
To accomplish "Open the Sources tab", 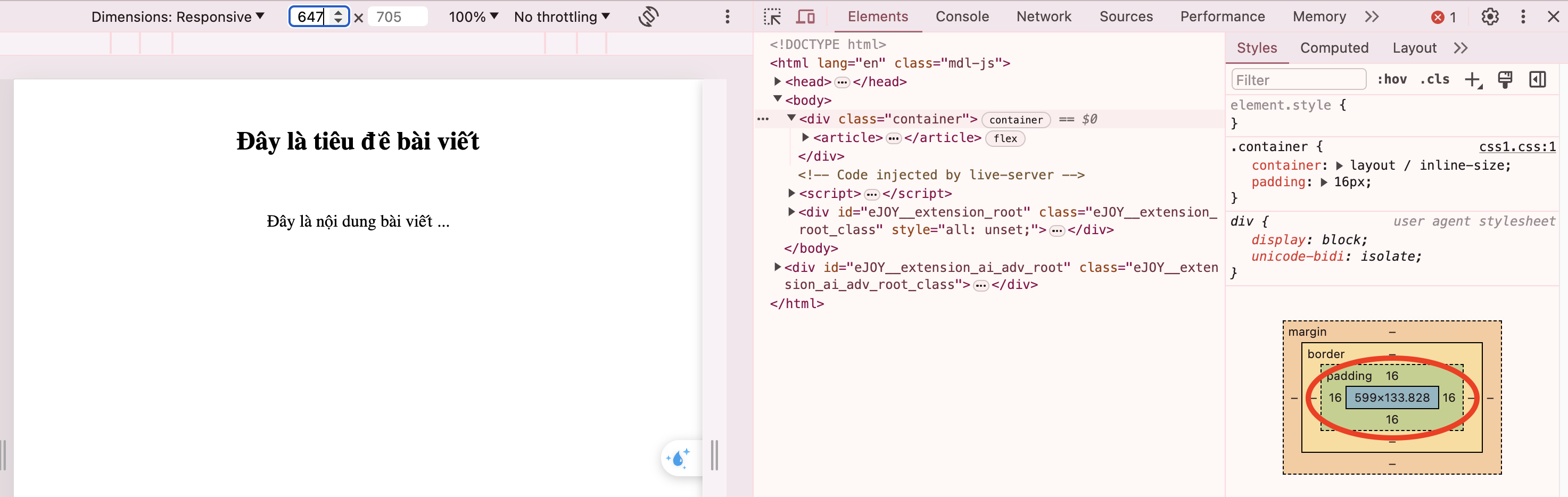I will click(x=1126, y=16).
